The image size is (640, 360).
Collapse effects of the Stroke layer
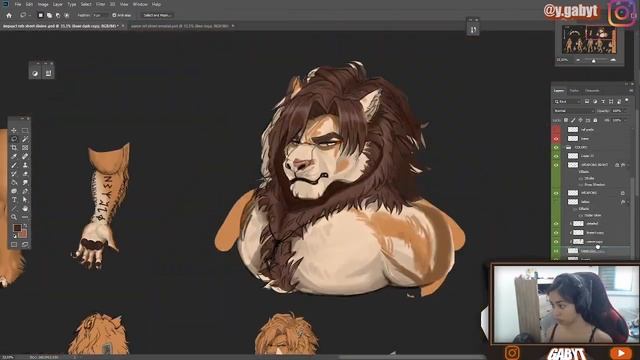(628, 165)
